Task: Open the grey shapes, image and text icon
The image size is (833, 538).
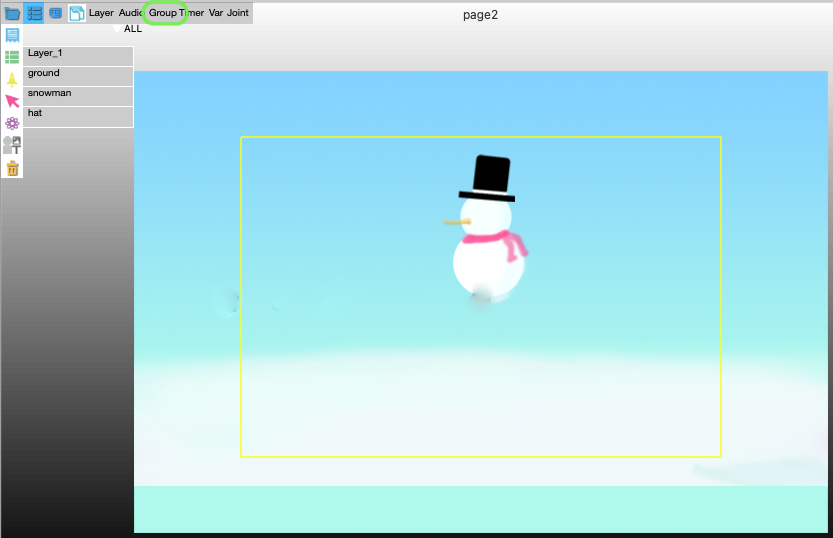Action: point(12,145)
